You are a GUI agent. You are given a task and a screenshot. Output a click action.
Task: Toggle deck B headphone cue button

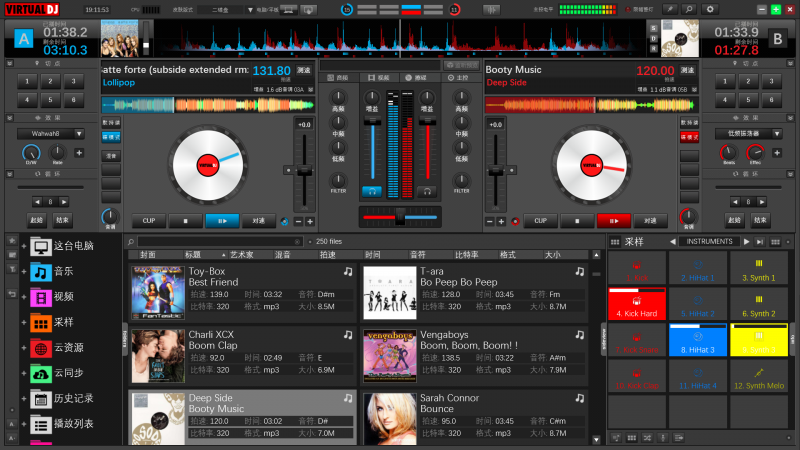pos(427,191)
